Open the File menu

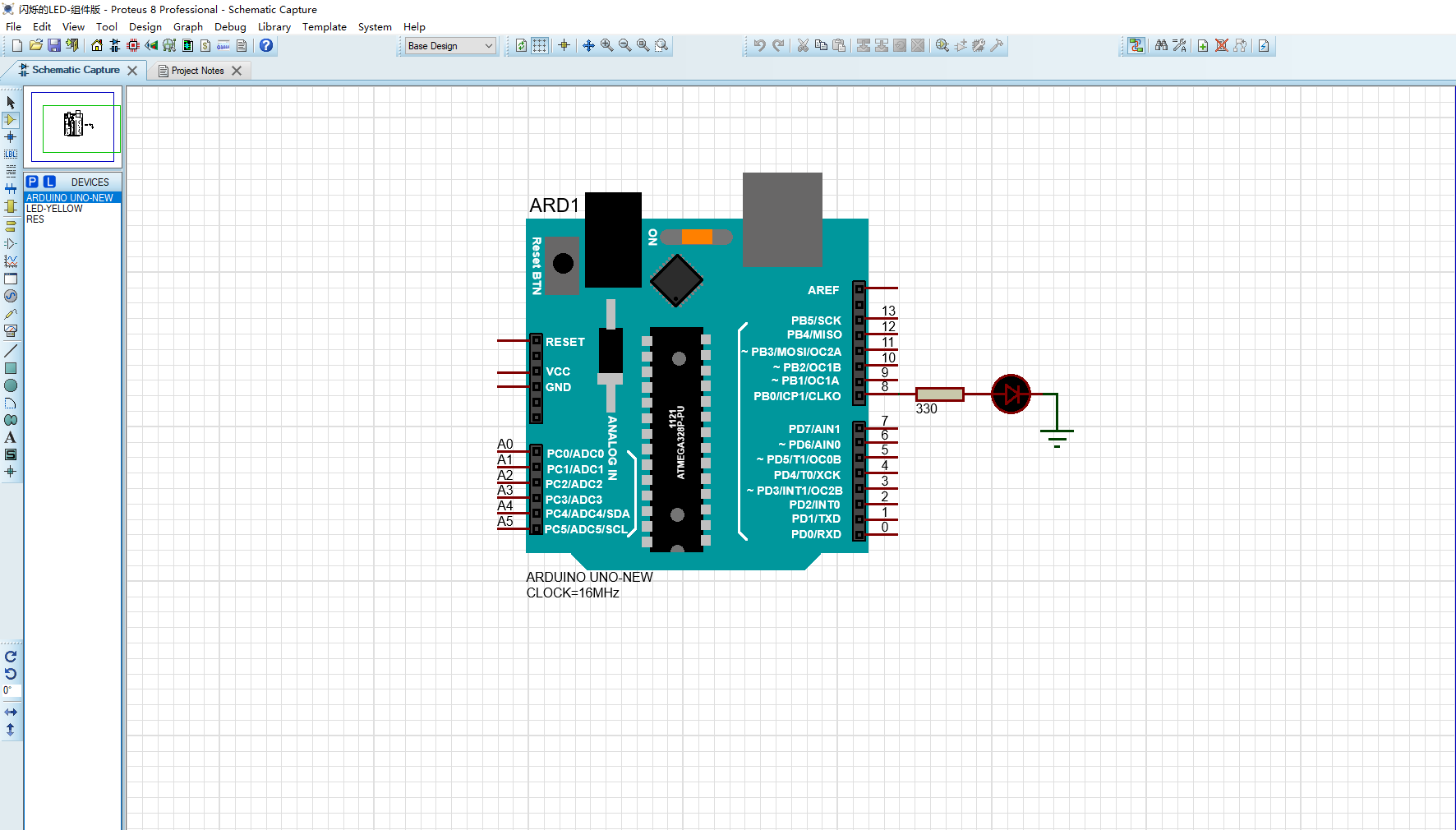pyautogui.click(x=14, y=27)
